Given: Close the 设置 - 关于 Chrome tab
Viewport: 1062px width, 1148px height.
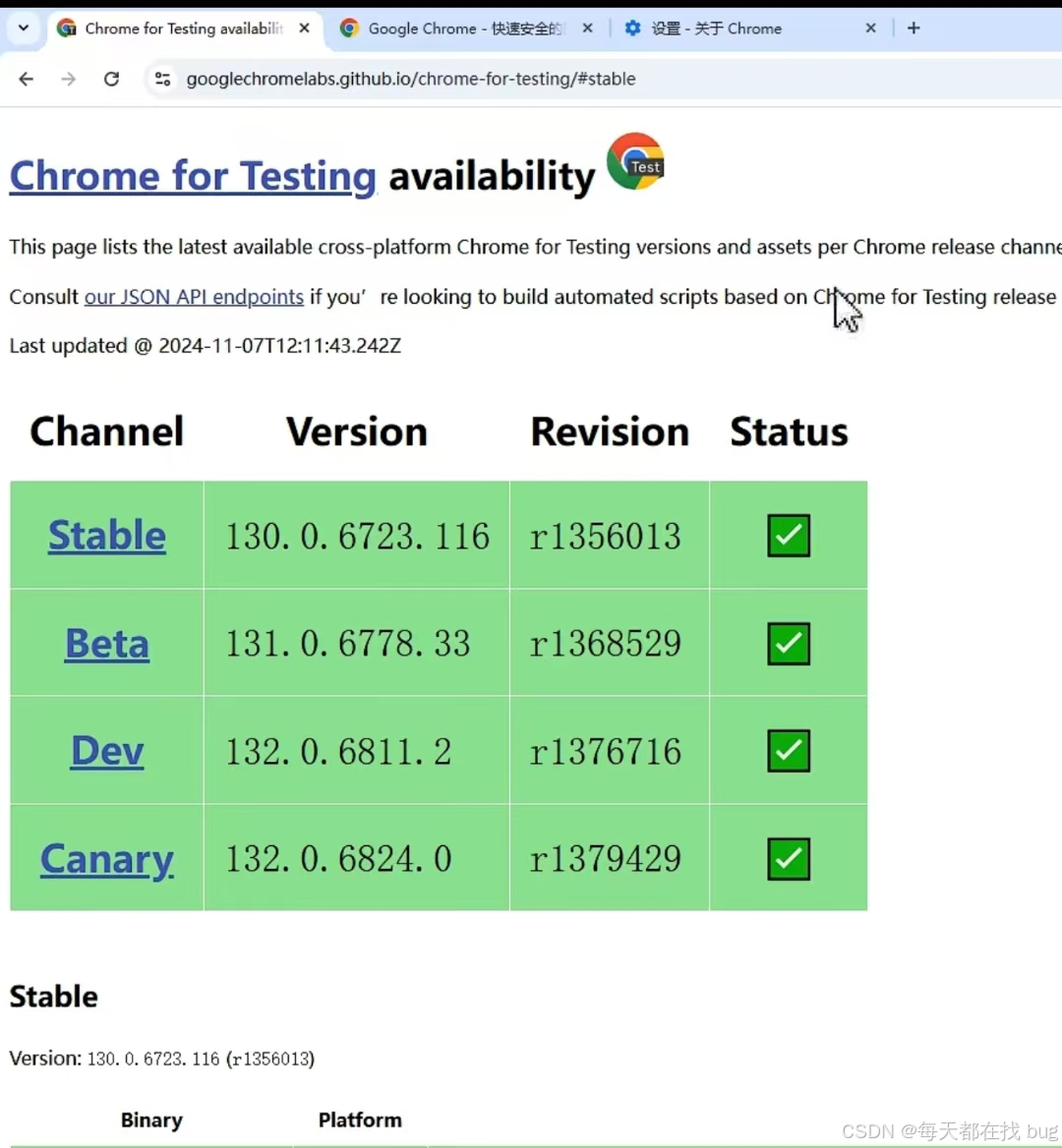Looking at the screenshot, I should pyautogui.click(x=871, y=29).
